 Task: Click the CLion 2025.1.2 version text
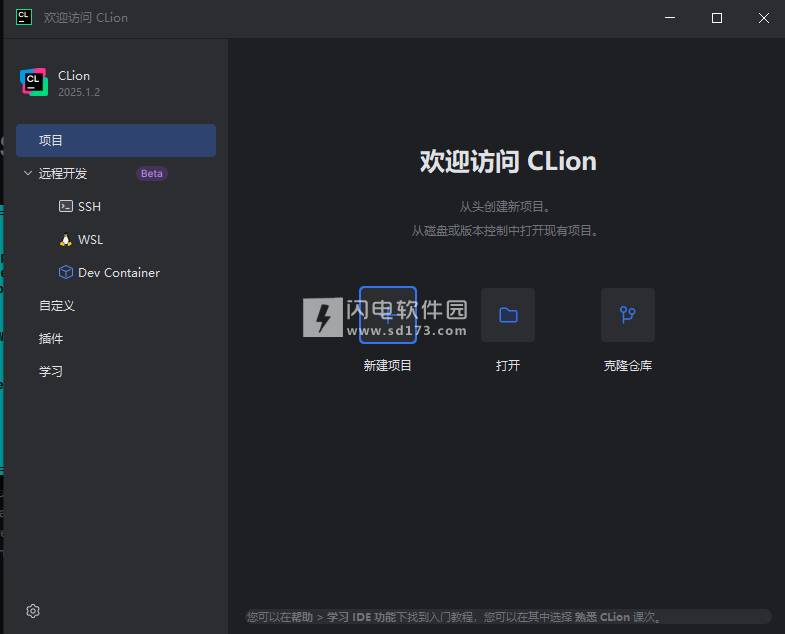(79, 92)
